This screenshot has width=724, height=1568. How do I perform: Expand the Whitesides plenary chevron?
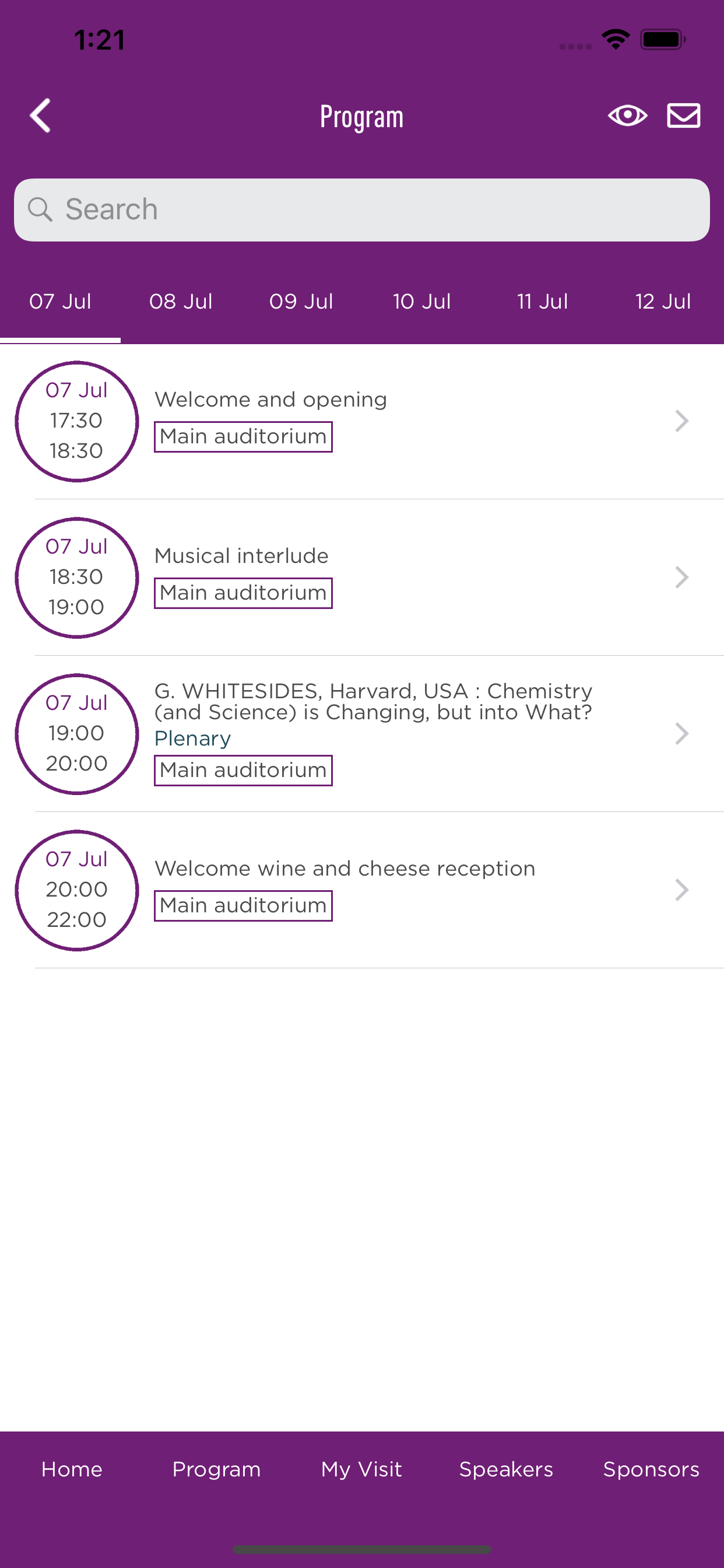(x=681, y=733)
